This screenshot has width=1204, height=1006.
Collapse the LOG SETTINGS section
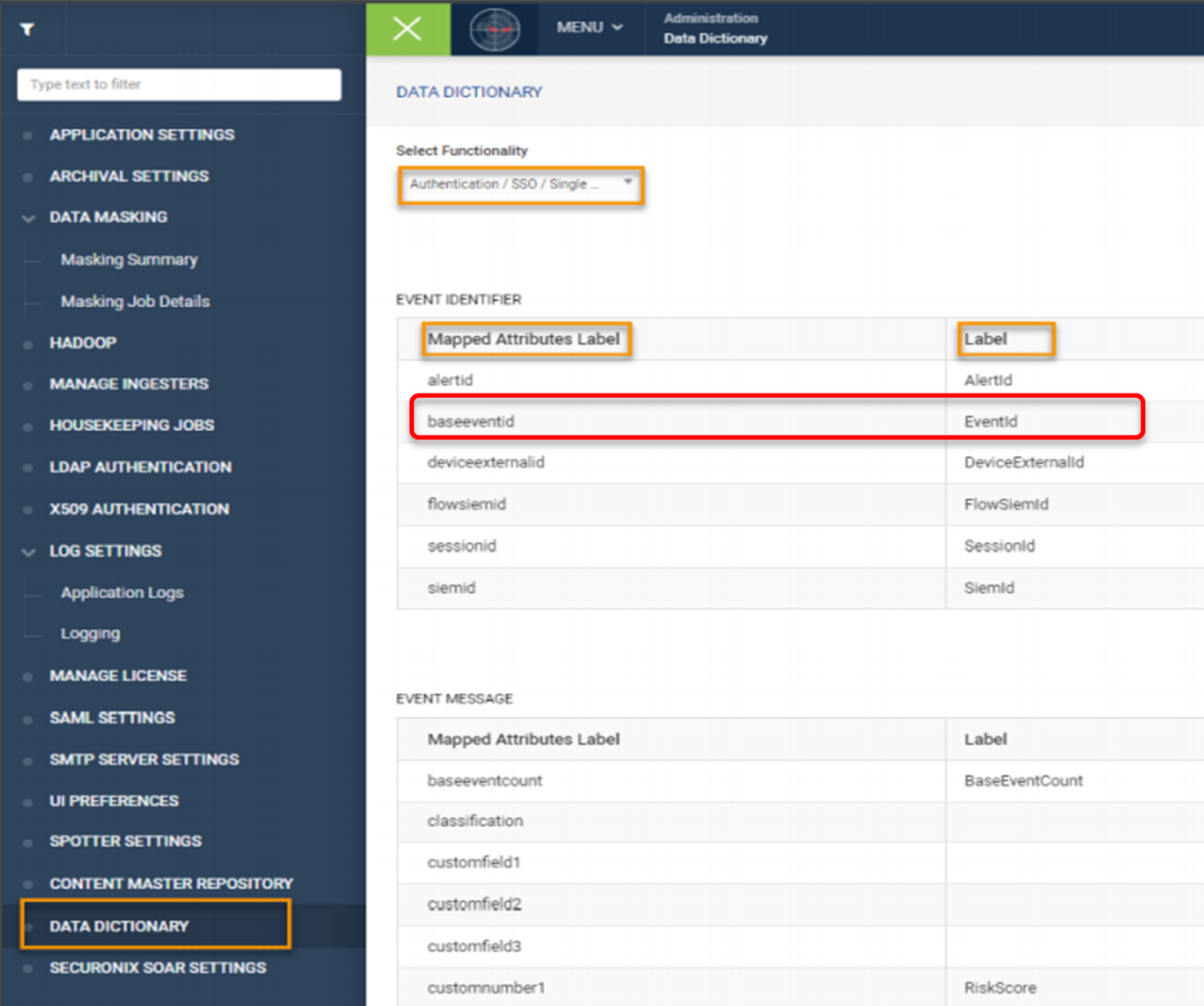(x=28, y=552)
